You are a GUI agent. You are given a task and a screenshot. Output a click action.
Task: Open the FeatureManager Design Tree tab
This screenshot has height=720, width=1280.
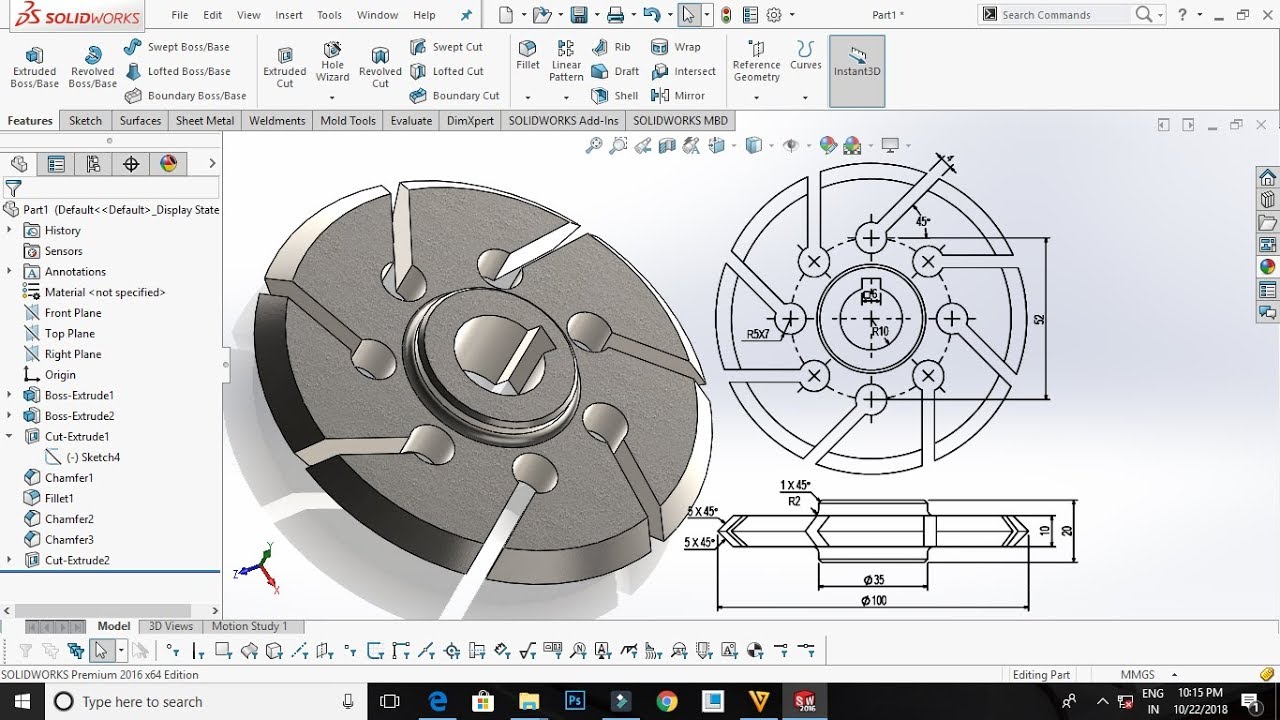coord(18,164)
